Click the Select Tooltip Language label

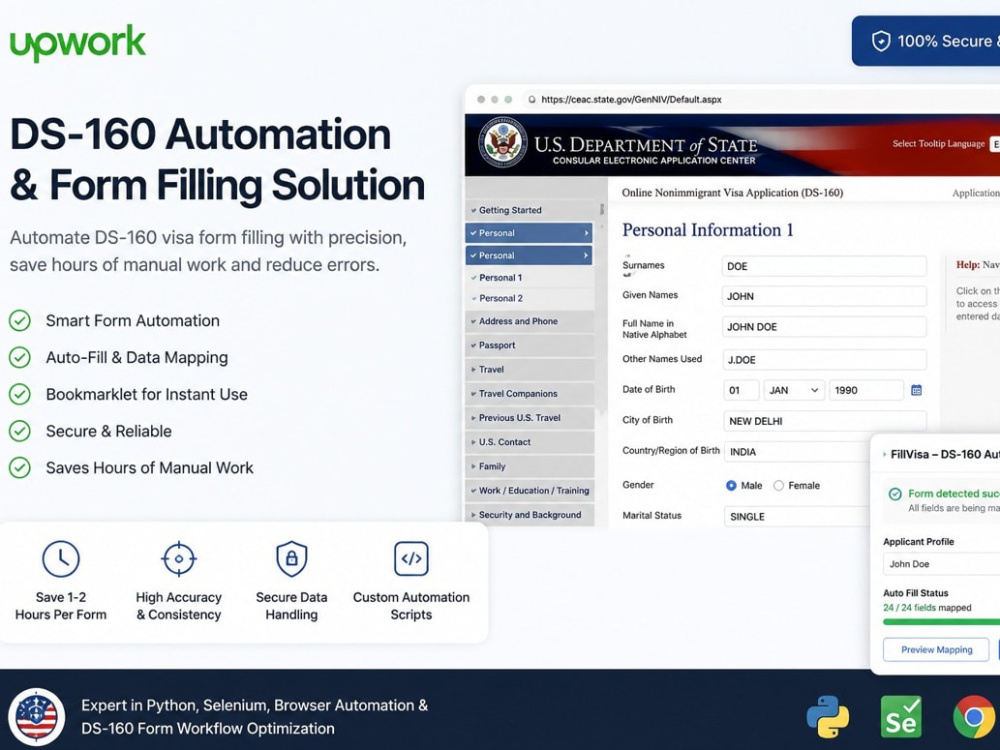pos(938,143)
